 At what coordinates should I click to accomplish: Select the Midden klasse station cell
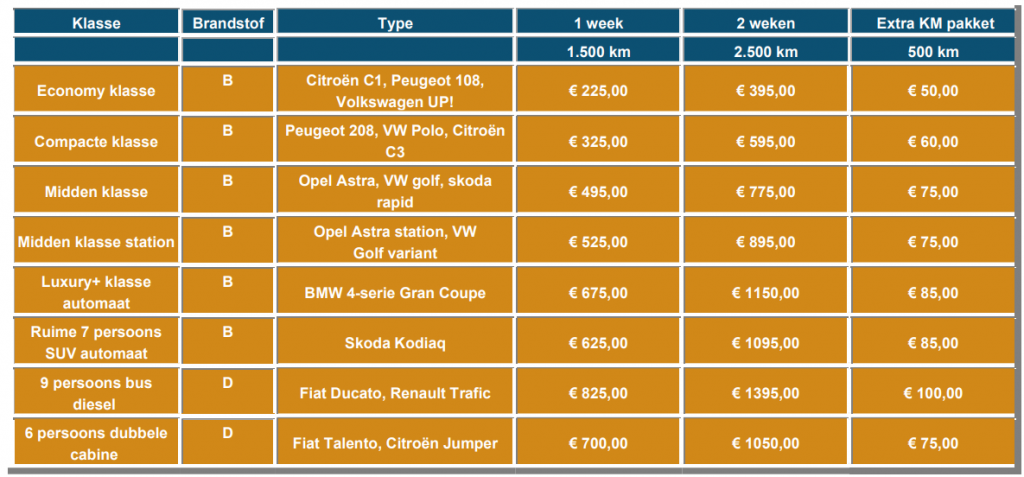[x=96, y=242]
